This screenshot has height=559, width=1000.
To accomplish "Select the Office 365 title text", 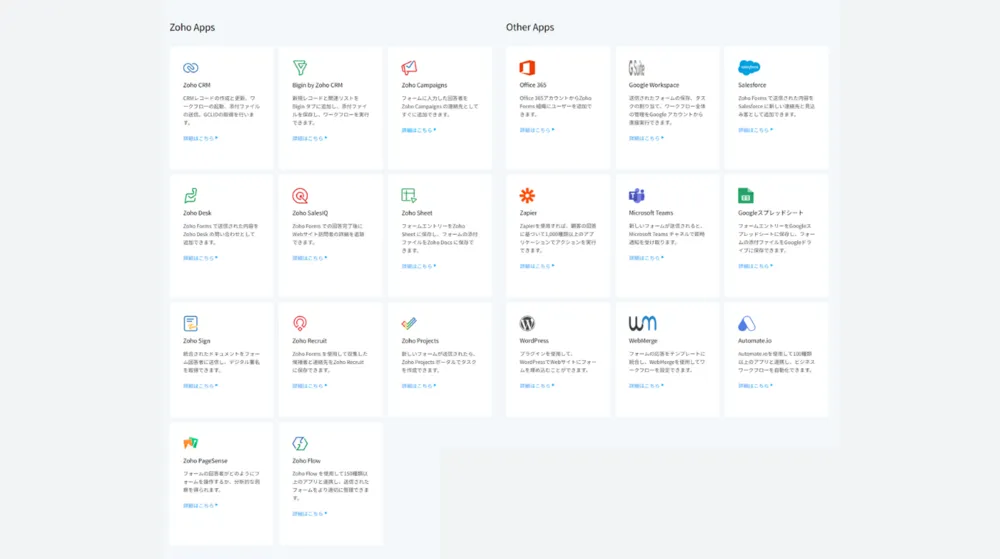I will point(533,85).
